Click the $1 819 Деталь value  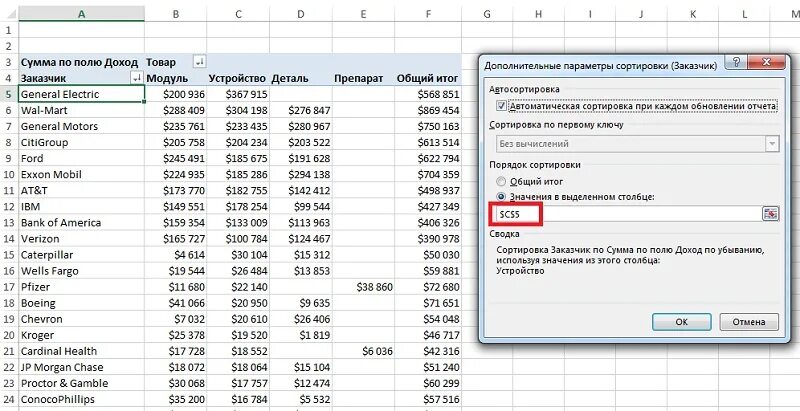point(301,335)
